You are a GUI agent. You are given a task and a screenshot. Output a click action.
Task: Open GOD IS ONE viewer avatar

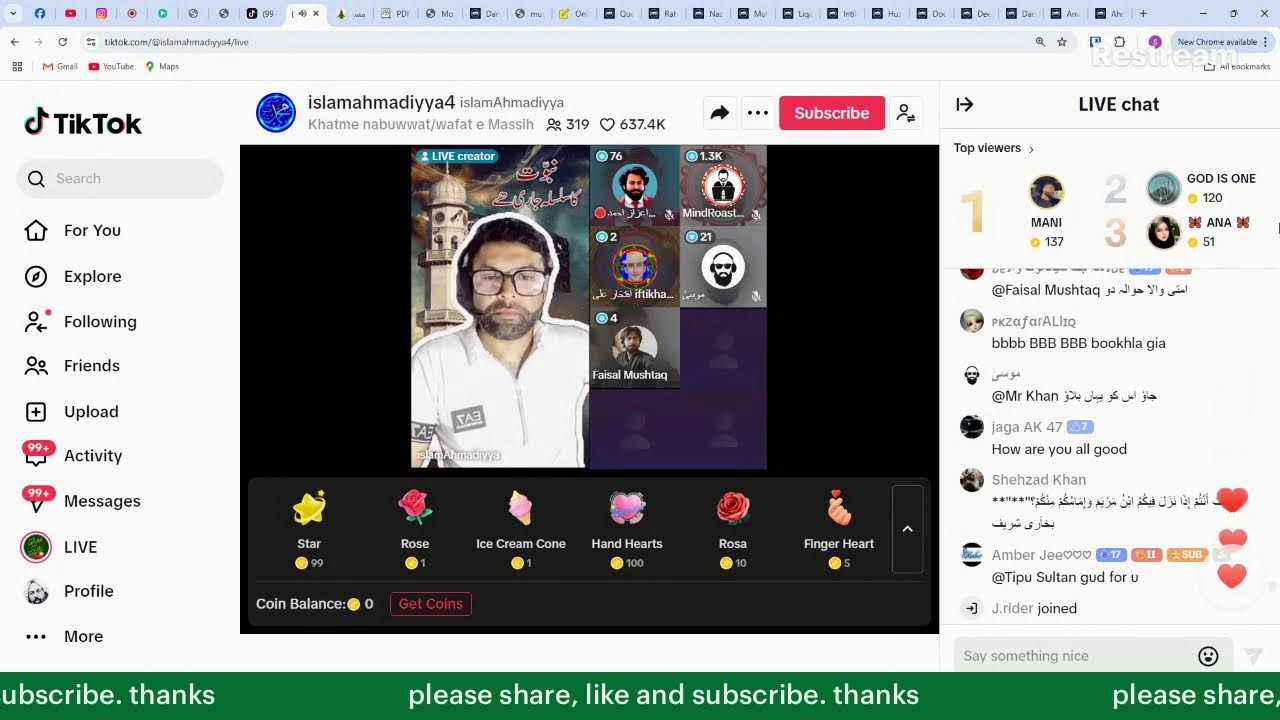pyautogui.click(x=1163, y=188)
